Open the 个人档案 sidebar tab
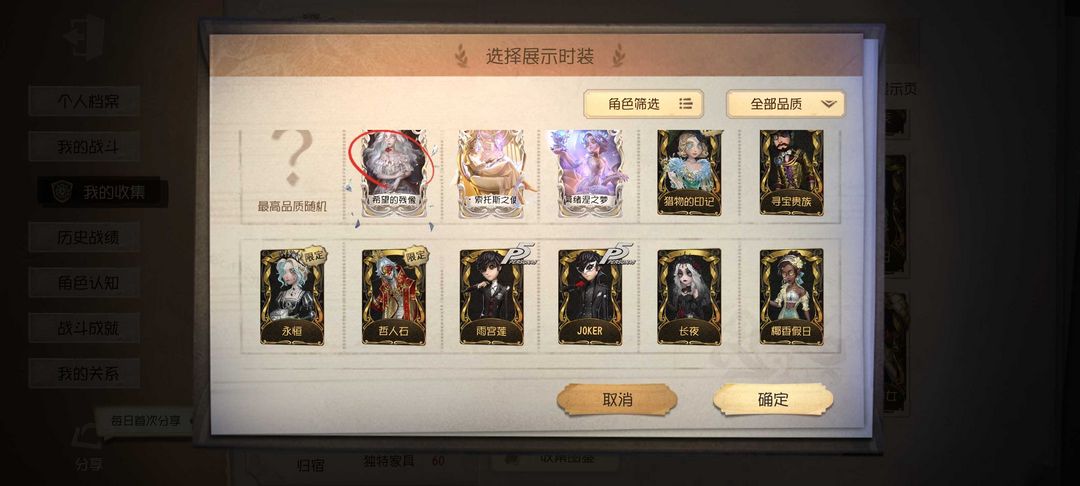Viewport: 1080px width, 486px height. pos(85,101)
